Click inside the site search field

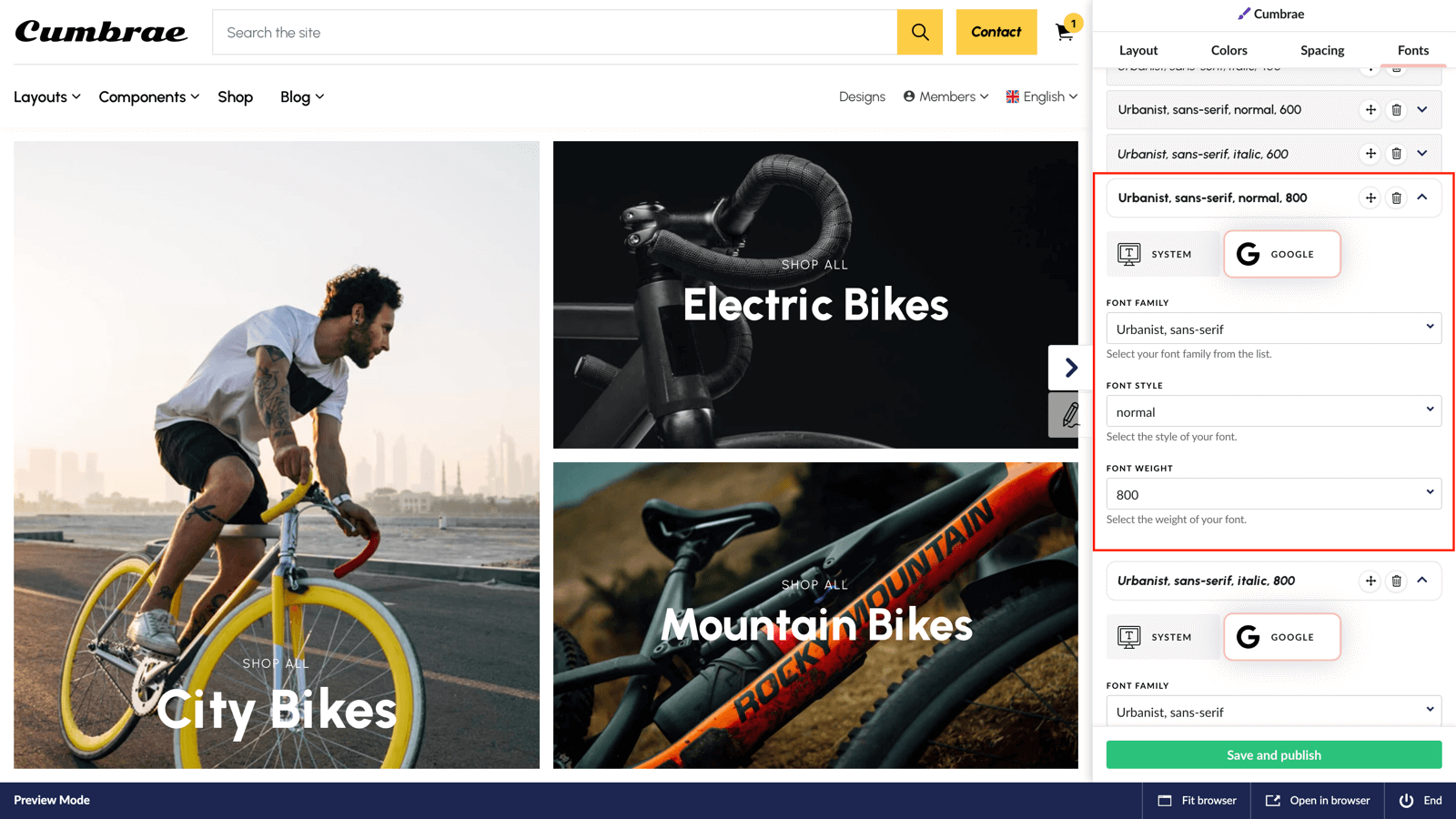coord(546,32)
